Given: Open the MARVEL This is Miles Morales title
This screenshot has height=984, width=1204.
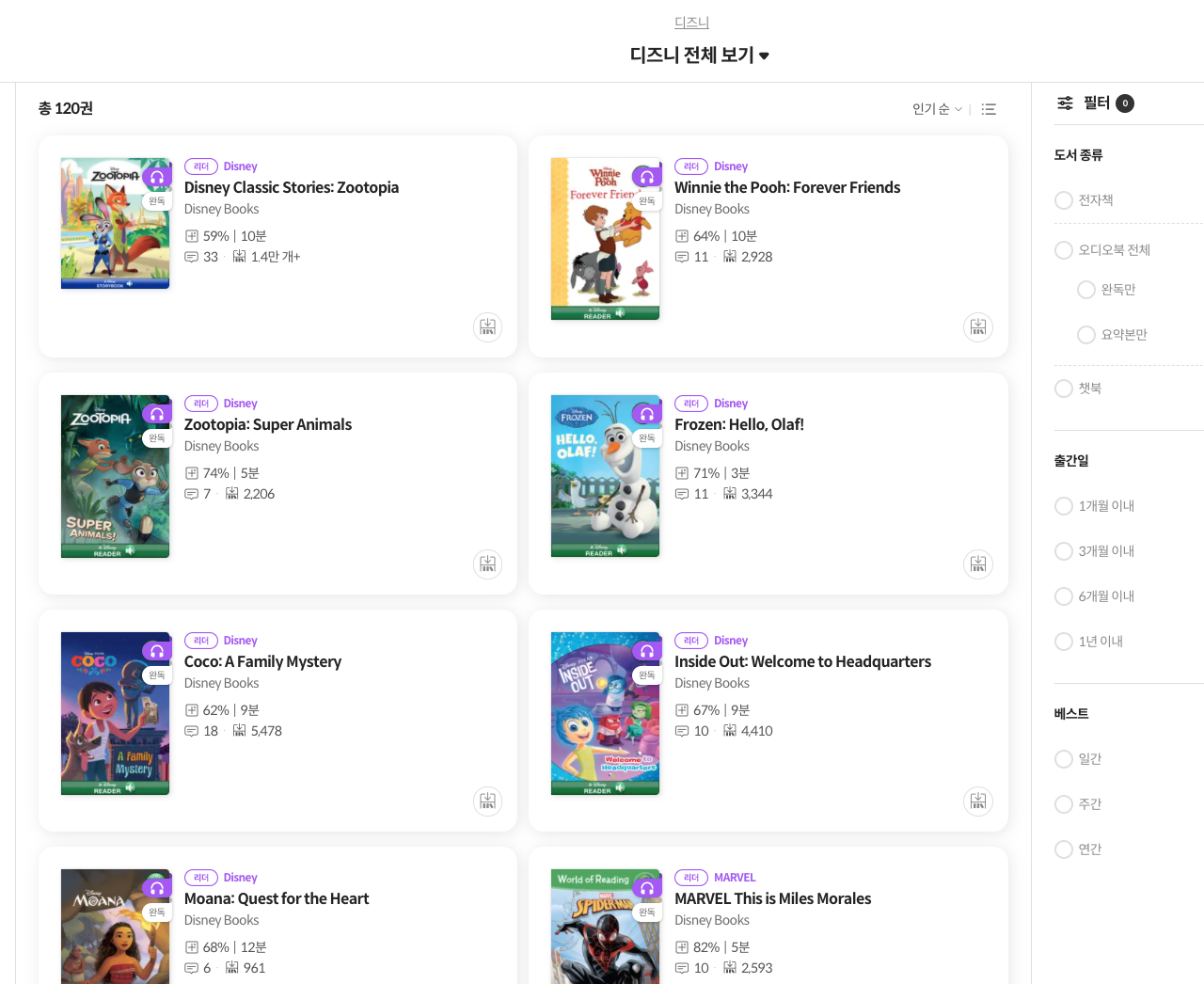Looking at the screenshot, I should 773,898.
